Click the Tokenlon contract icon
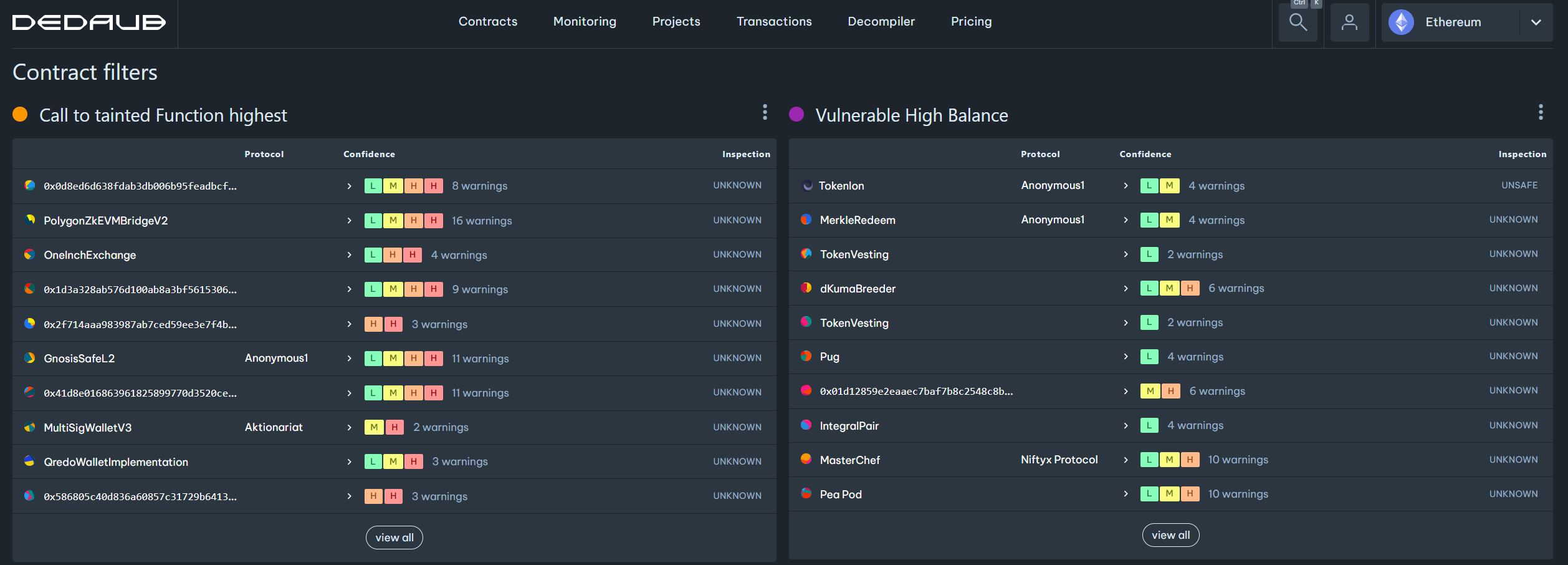This screenshot has height=565, width=1568. tap(807, 186)
